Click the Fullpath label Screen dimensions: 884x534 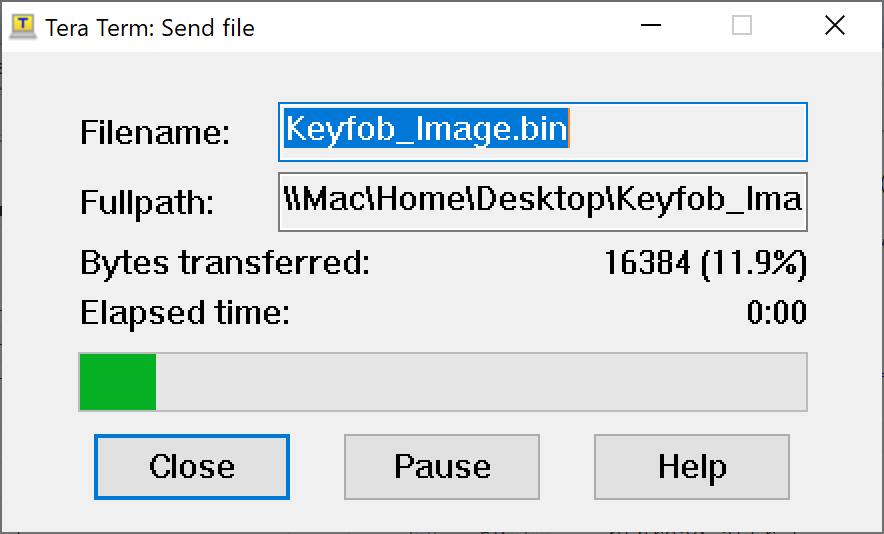(x=147, y=203)
